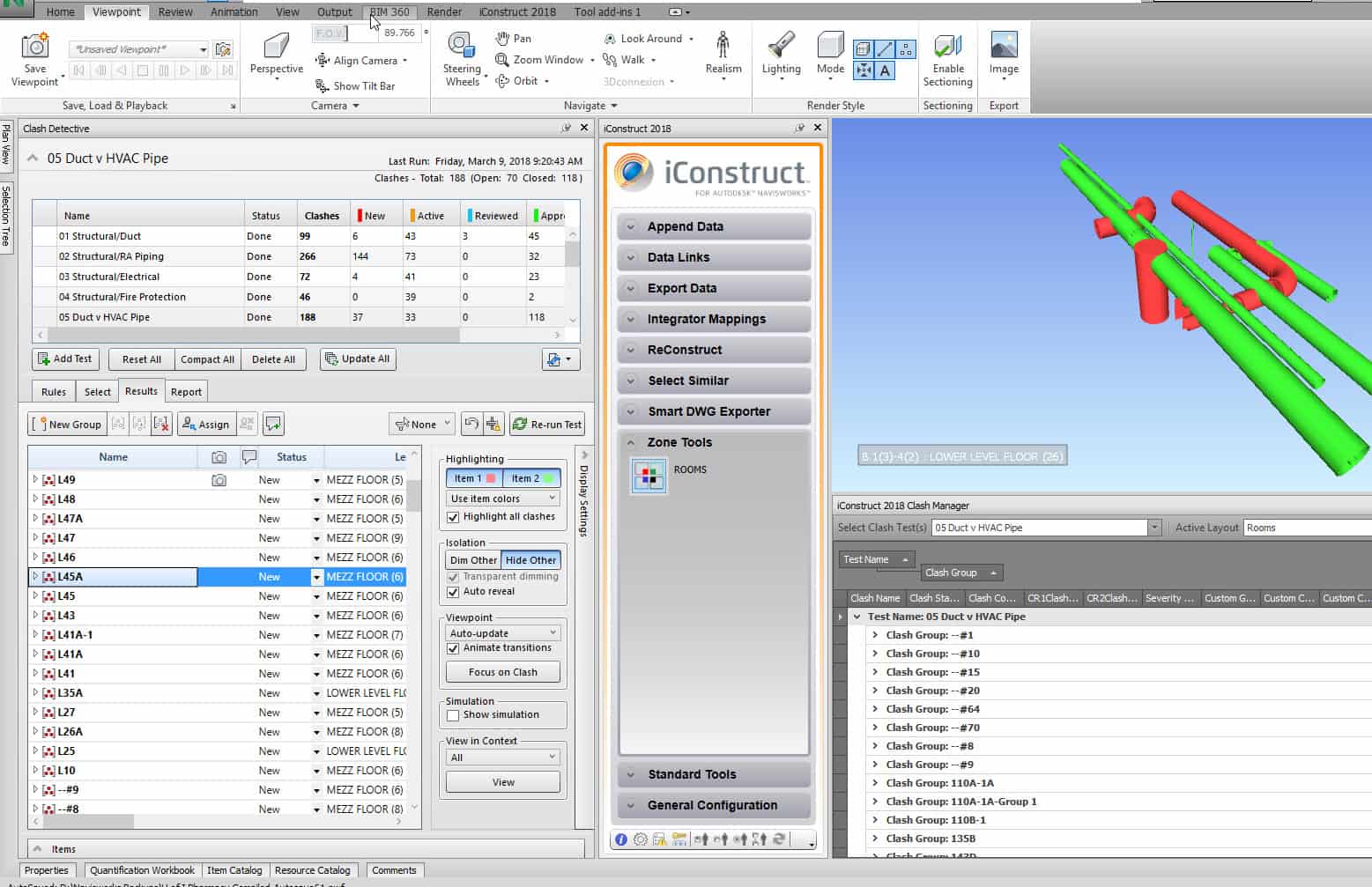Collapse the Zone Tools section

(x=714, y=442)
